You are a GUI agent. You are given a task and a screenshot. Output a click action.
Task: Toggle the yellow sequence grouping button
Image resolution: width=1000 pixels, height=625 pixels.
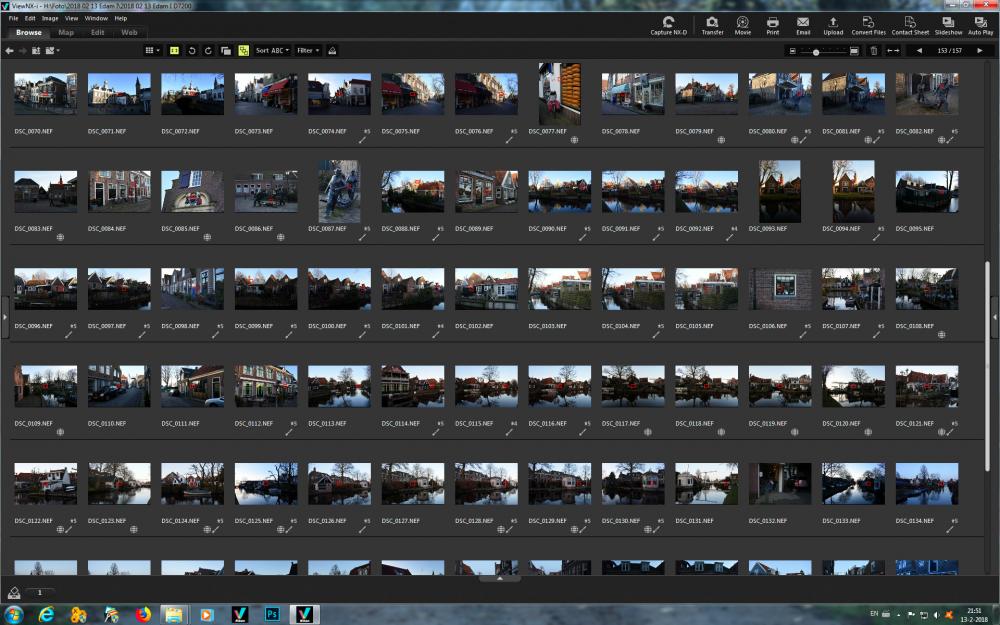coord(243,50)
